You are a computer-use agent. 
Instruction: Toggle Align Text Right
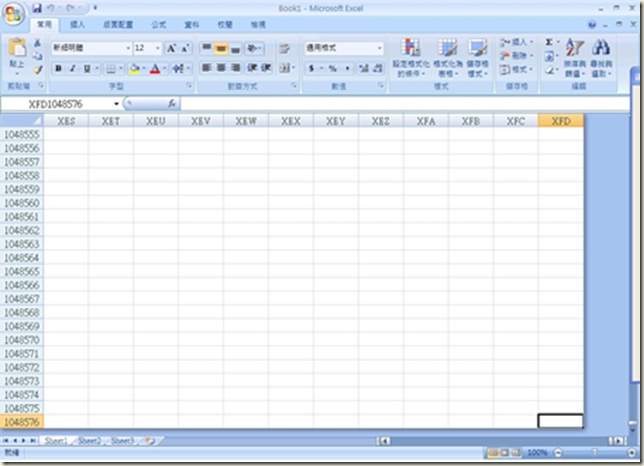235,68
